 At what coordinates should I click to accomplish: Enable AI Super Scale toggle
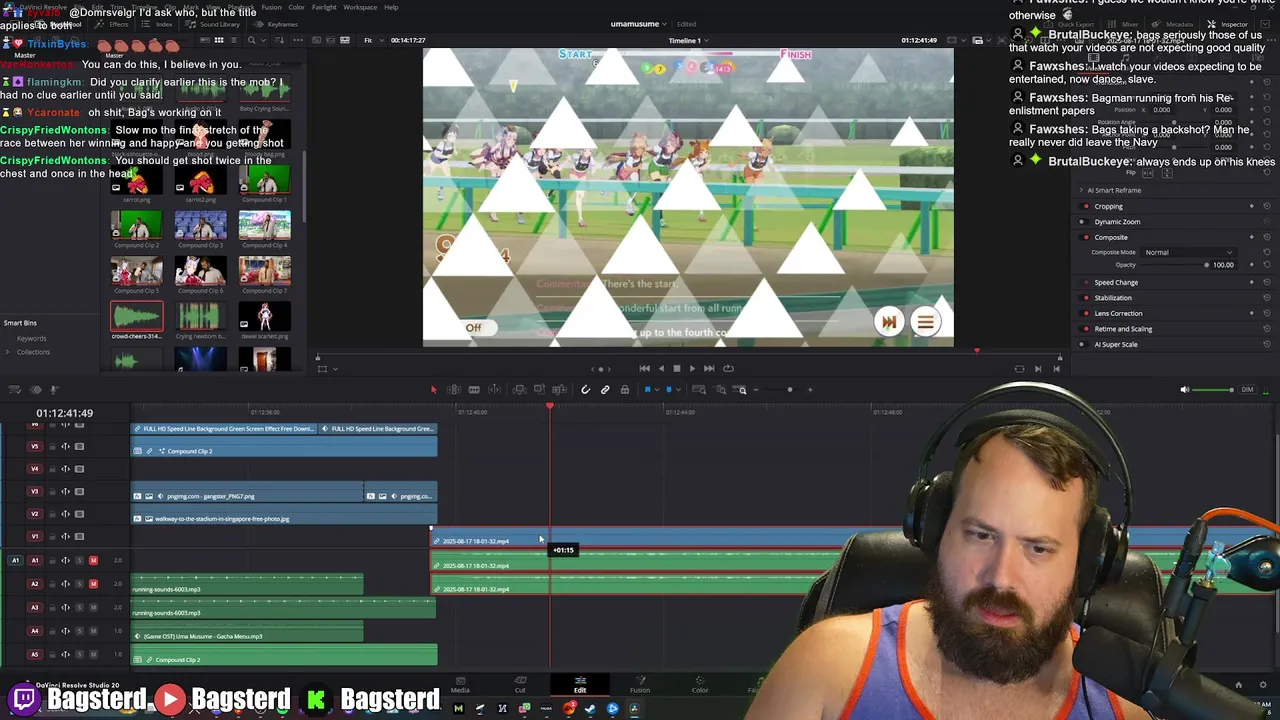coord(1086,344)
